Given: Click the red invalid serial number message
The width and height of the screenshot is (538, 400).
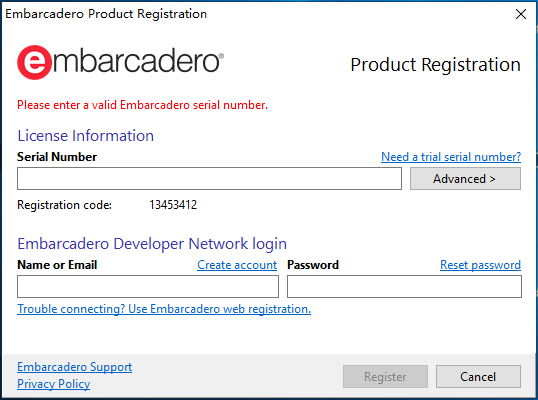Looking at the screenshot, I should [x=142, y=105].
